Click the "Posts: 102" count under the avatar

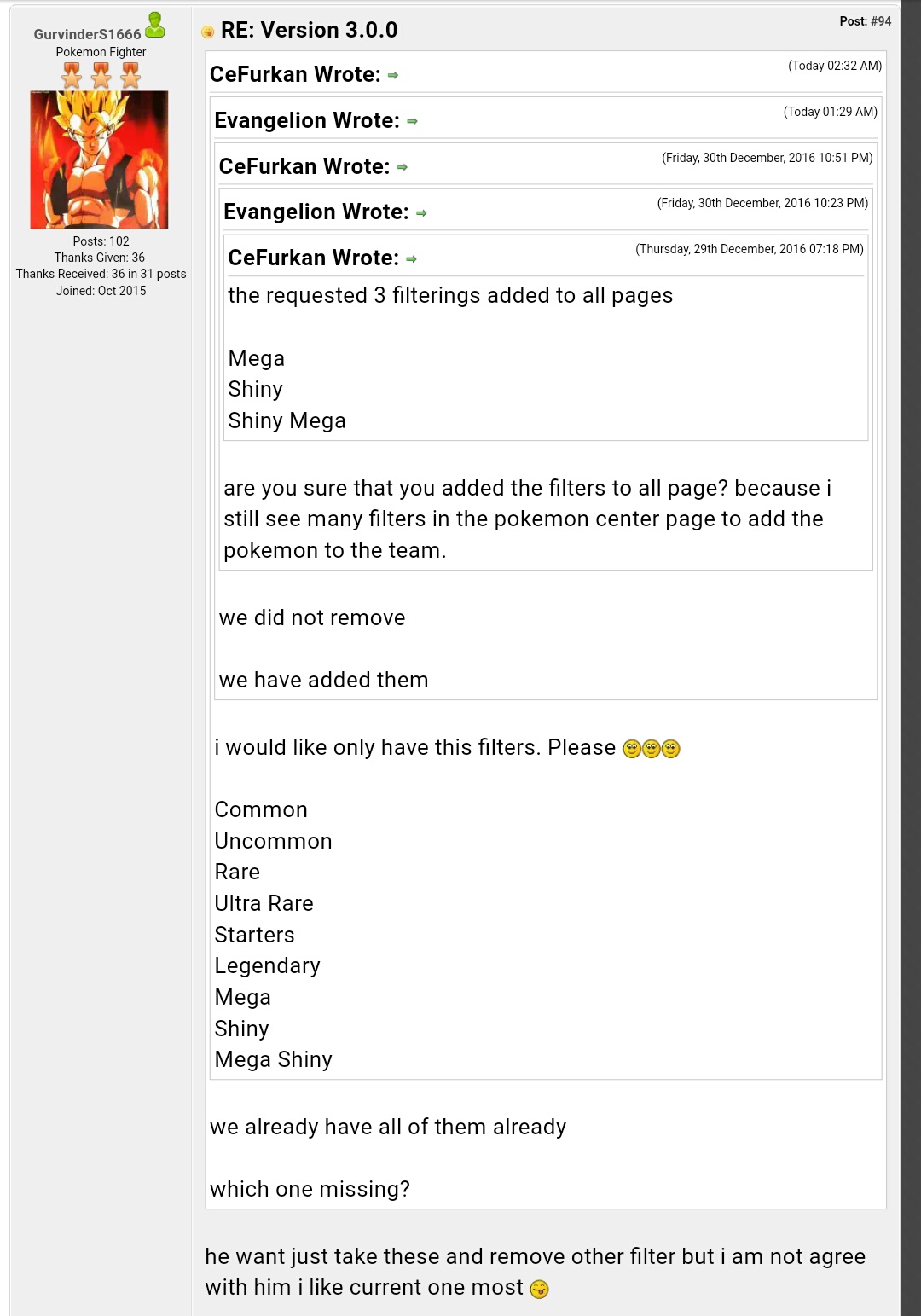click(x=101, y=241)
